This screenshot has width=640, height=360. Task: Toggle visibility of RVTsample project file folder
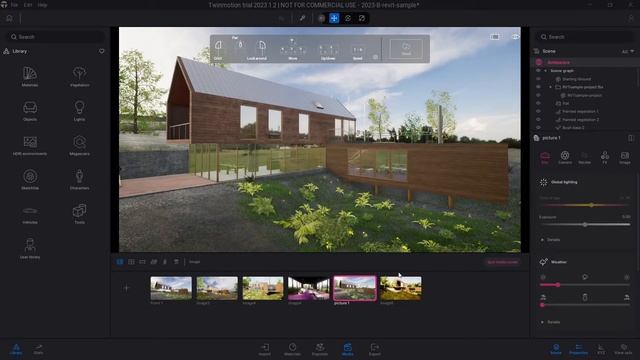538,87
